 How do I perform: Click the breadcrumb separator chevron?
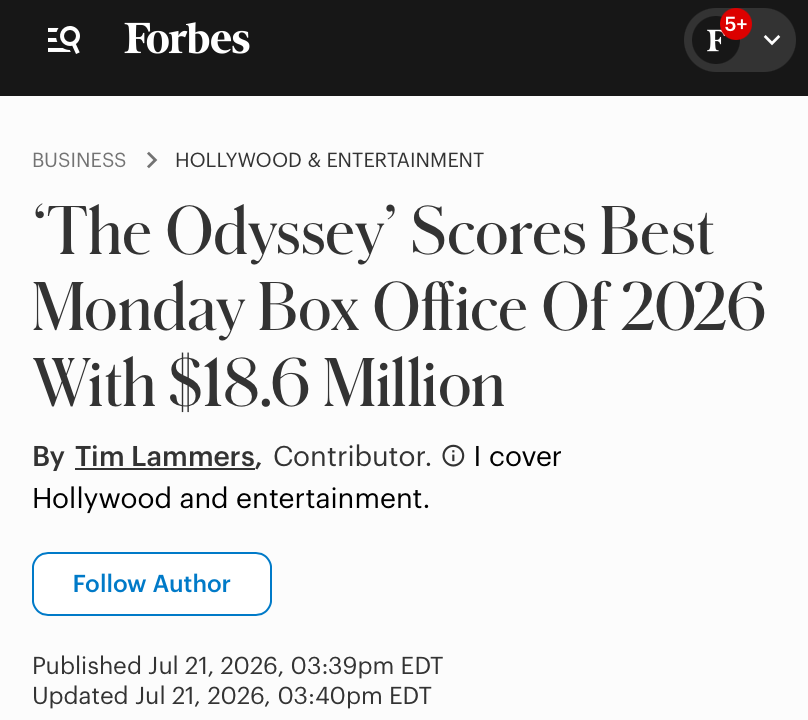[152, 160]
